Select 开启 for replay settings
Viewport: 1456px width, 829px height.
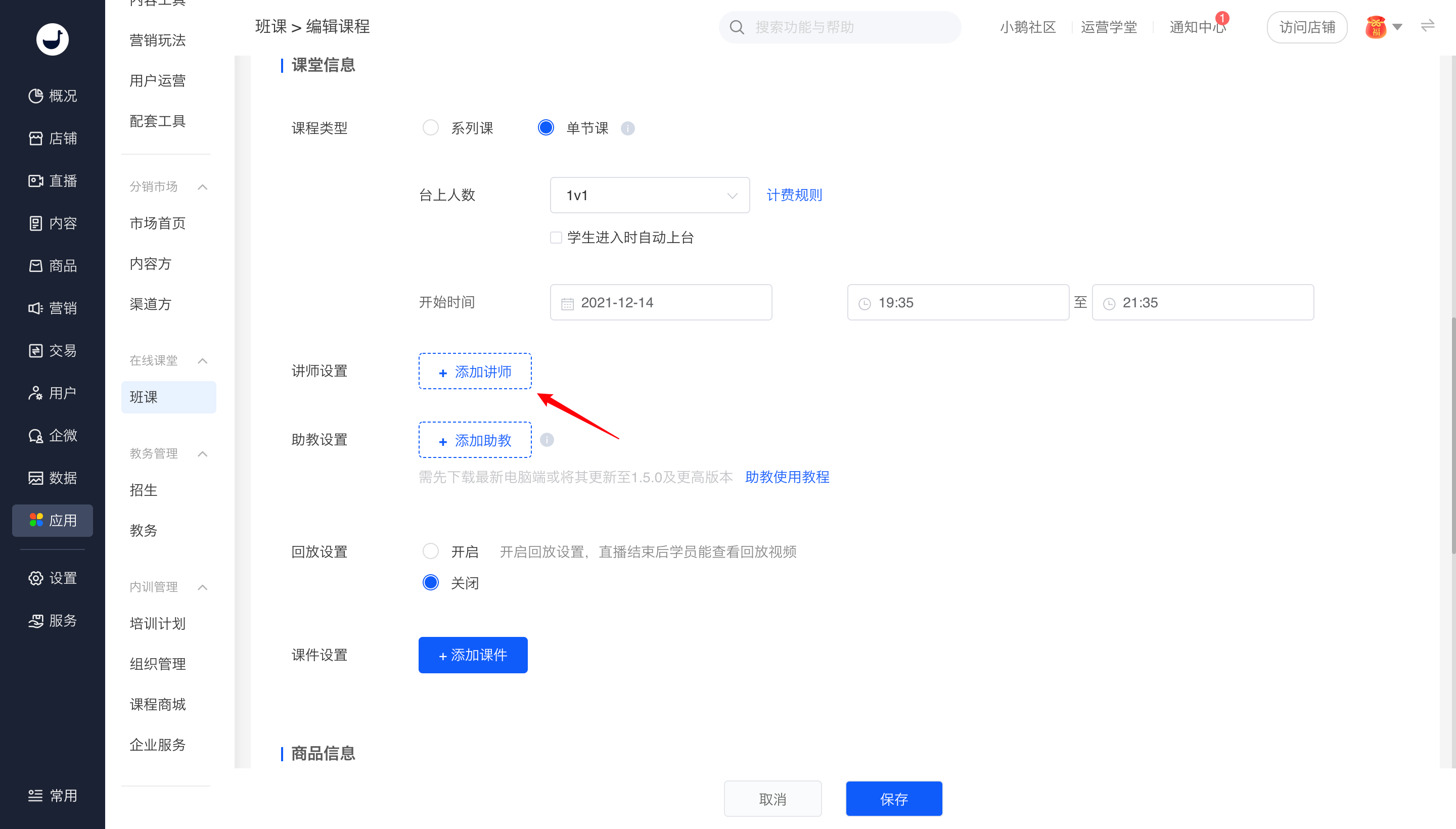click(x=430, y=551)
